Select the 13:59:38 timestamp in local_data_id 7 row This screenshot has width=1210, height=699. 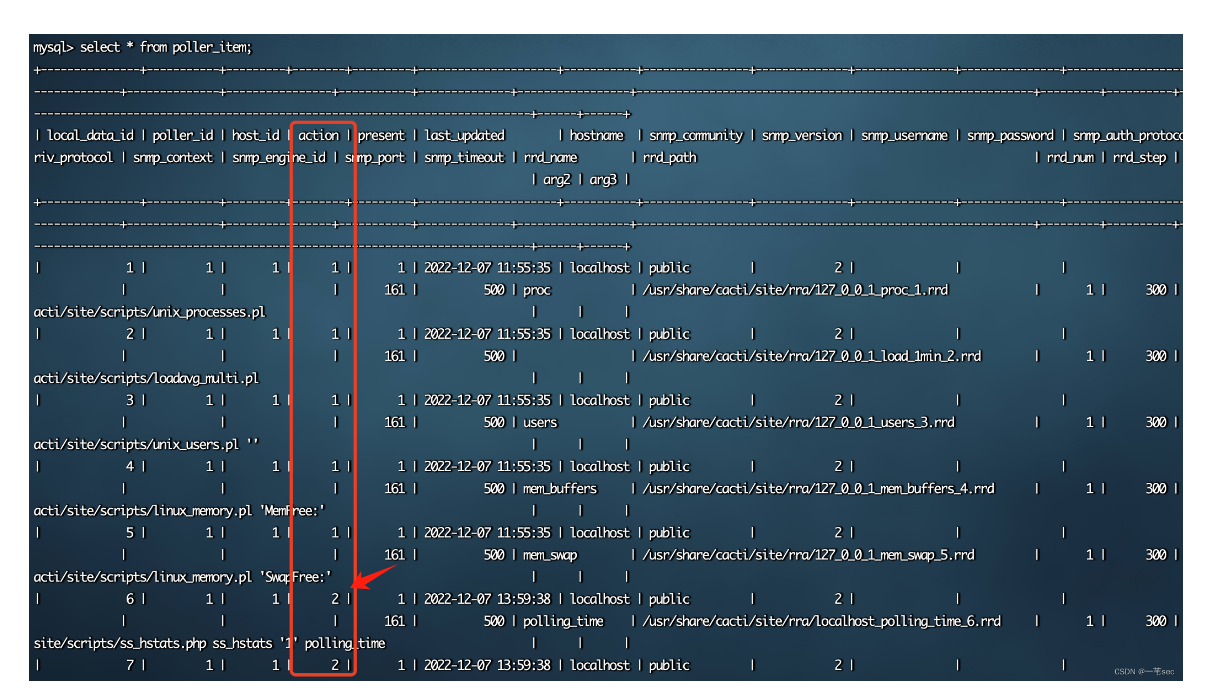click(490, 665)
